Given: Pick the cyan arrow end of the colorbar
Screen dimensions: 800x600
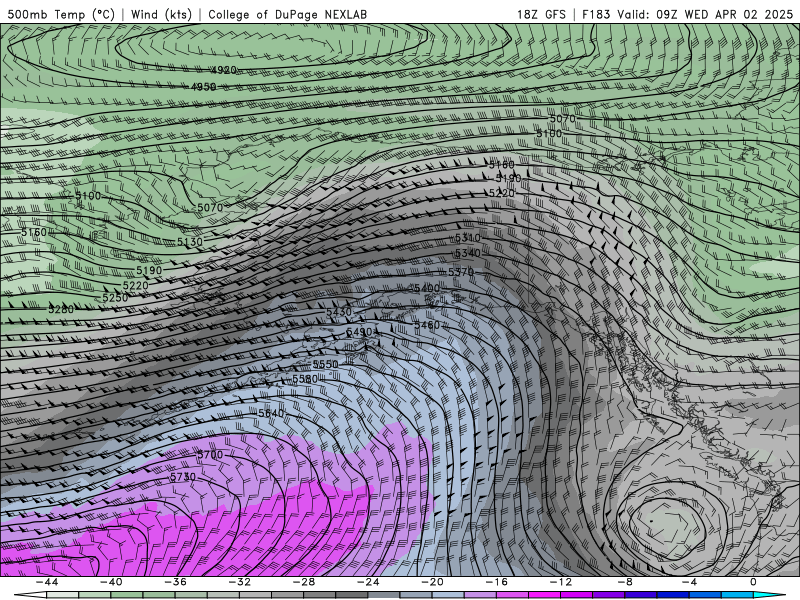Looking at the screenshot, I should coord(769,595).
